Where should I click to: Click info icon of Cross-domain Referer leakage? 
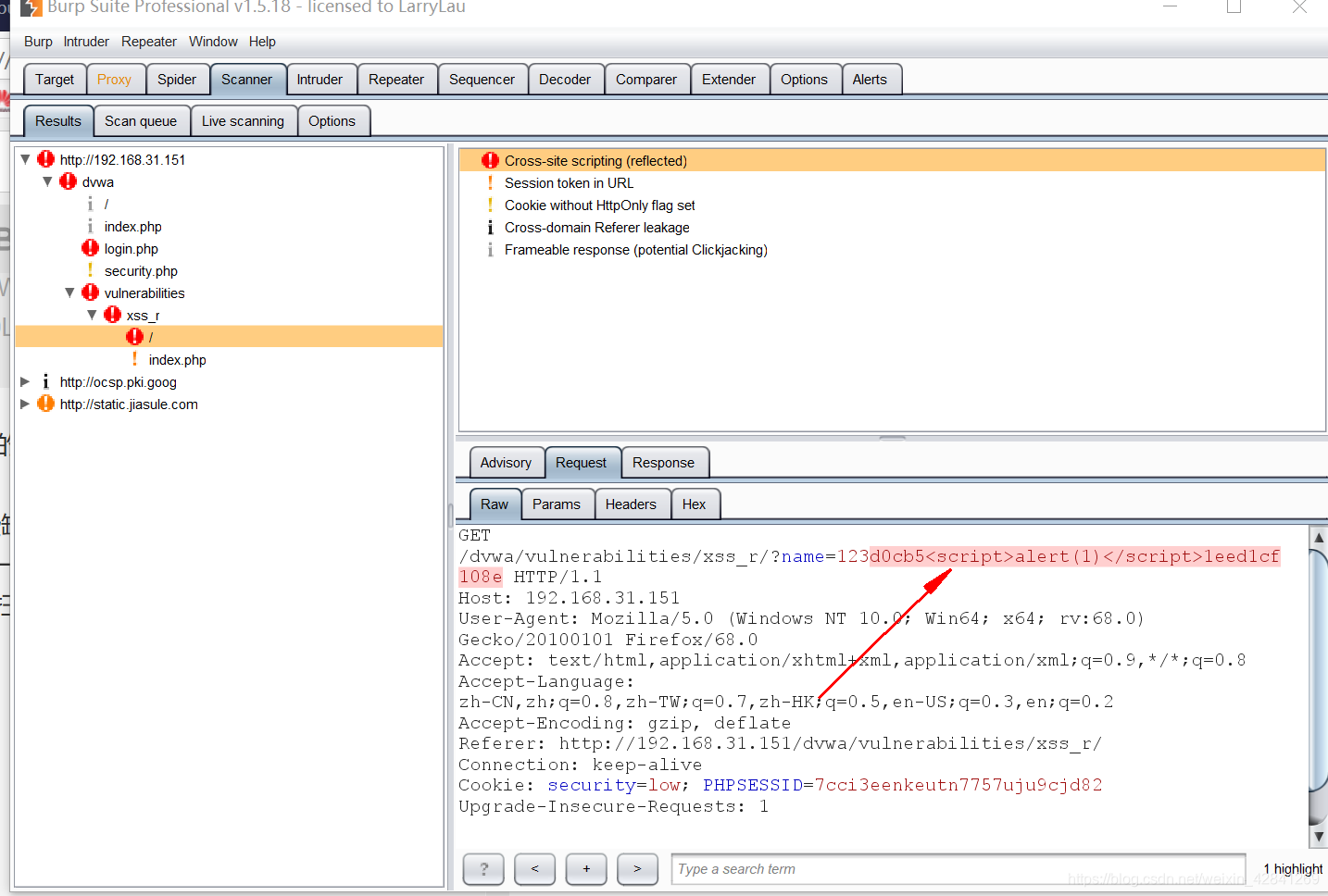490,227
